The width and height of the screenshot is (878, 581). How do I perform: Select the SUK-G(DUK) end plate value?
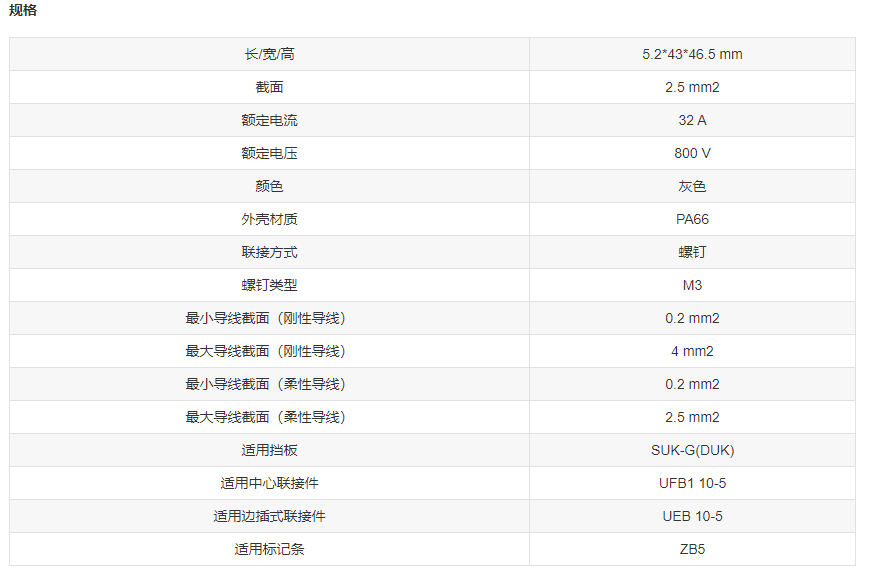tap(692, 450)
